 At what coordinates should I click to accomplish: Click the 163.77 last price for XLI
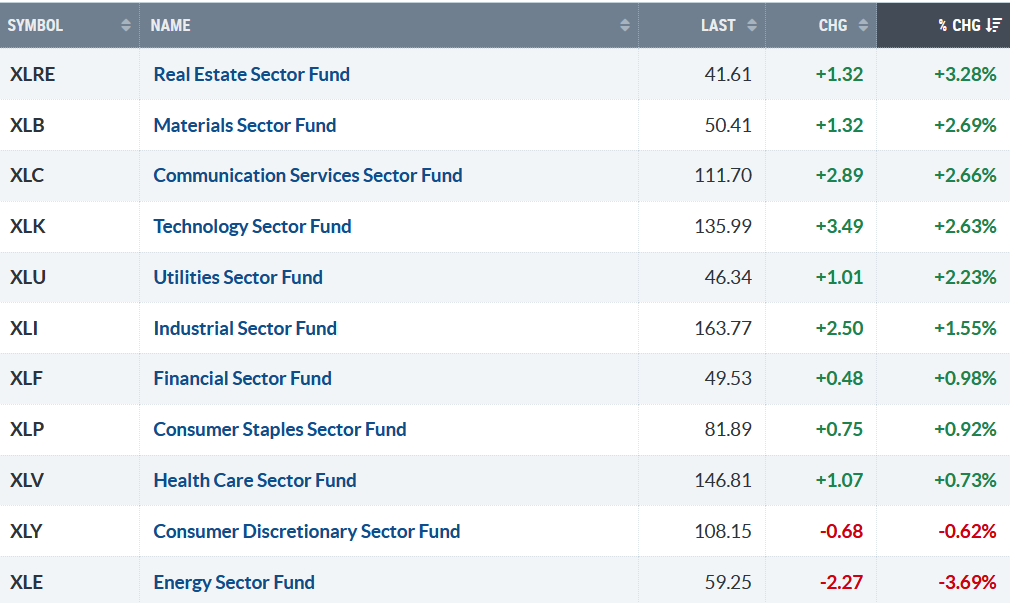723,328
